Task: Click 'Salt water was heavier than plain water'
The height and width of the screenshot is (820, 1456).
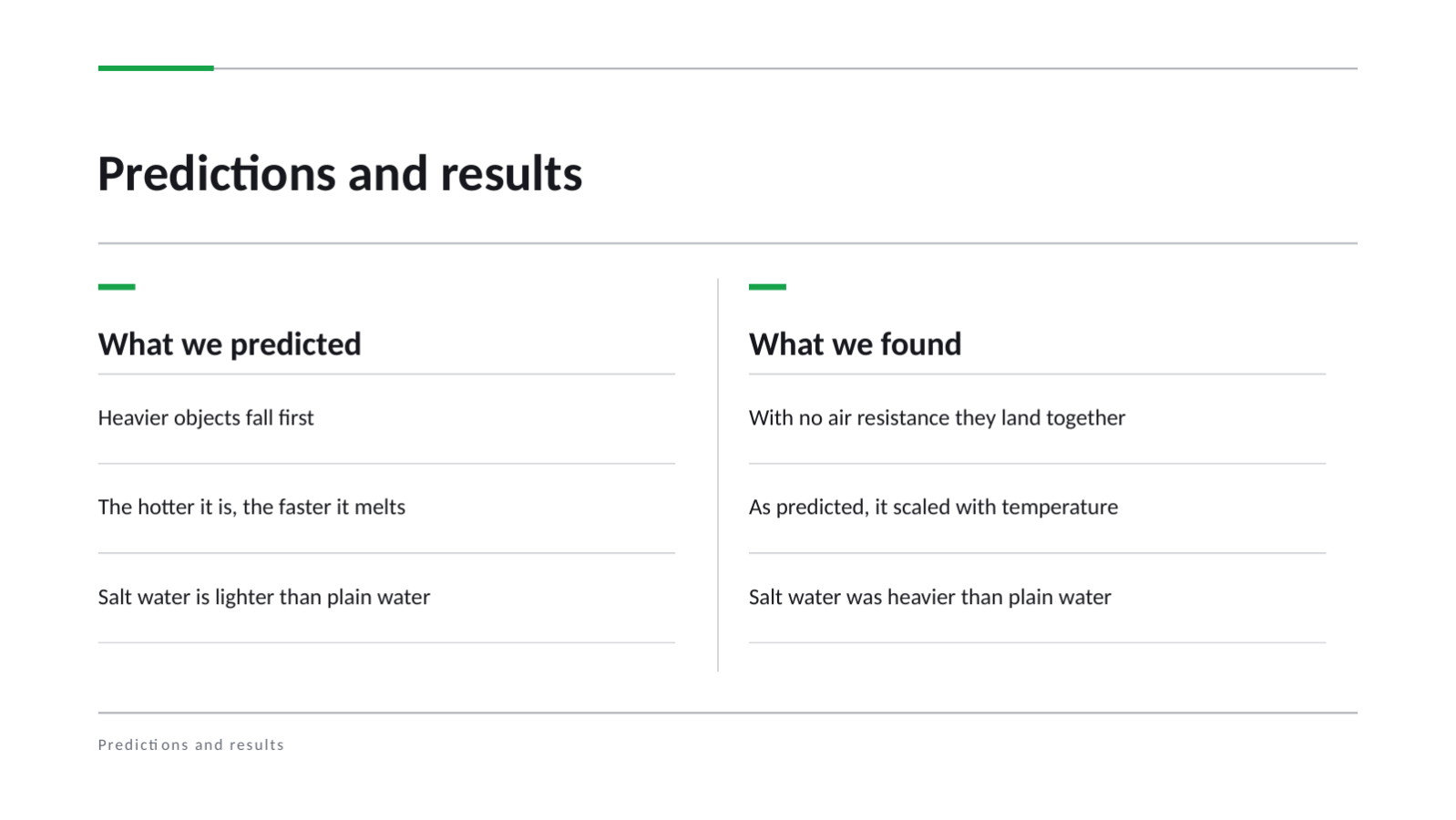Action: click(930, 598)
